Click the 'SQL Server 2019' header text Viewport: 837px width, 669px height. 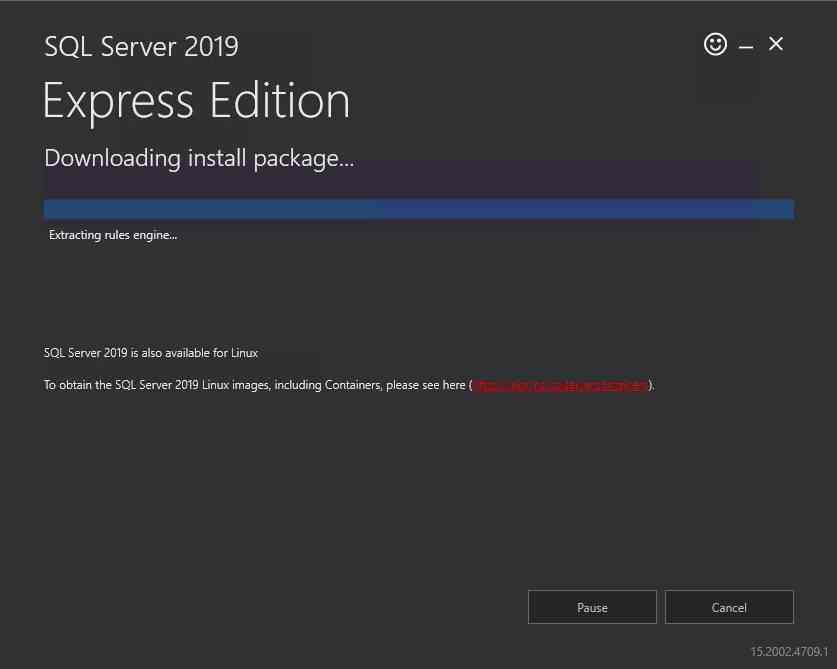(x=141, y=46)
